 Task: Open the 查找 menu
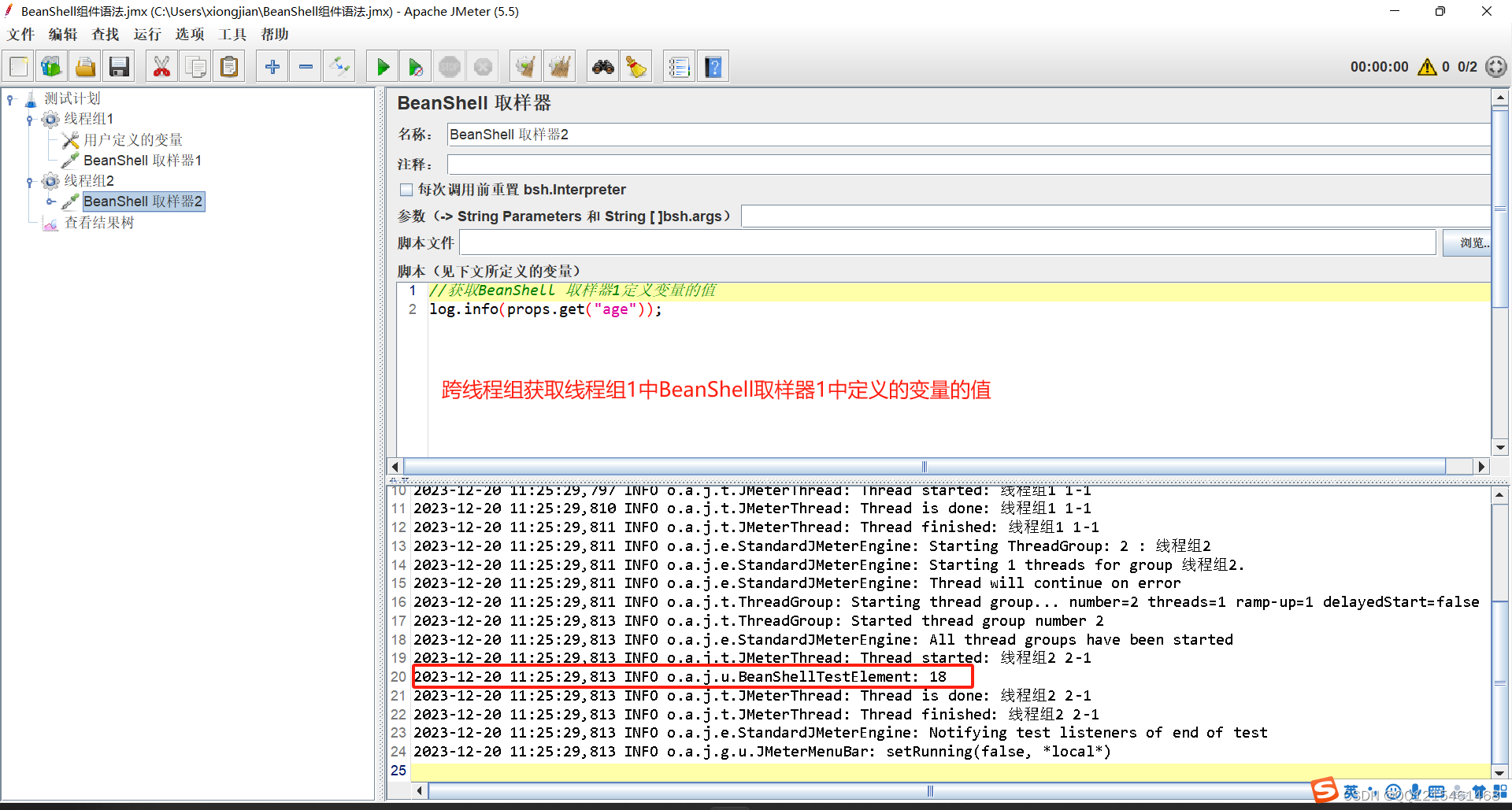[105, 35]
